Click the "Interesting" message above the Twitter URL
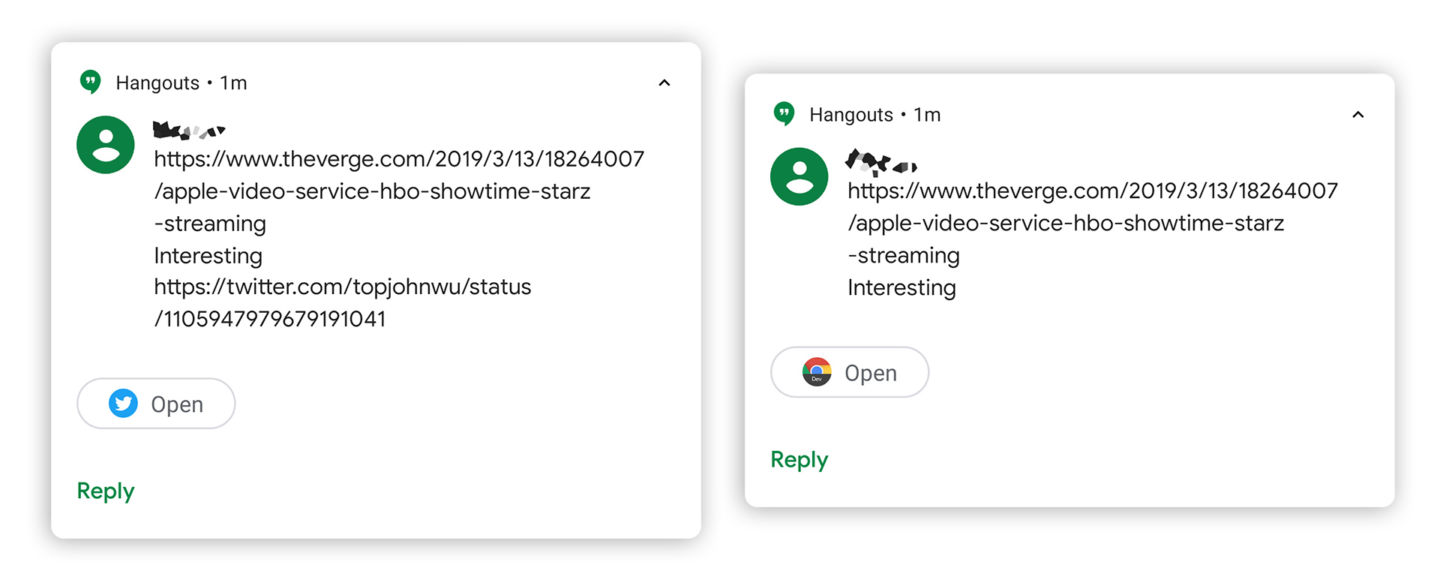The image size is (1440, 568). point(208,255)
